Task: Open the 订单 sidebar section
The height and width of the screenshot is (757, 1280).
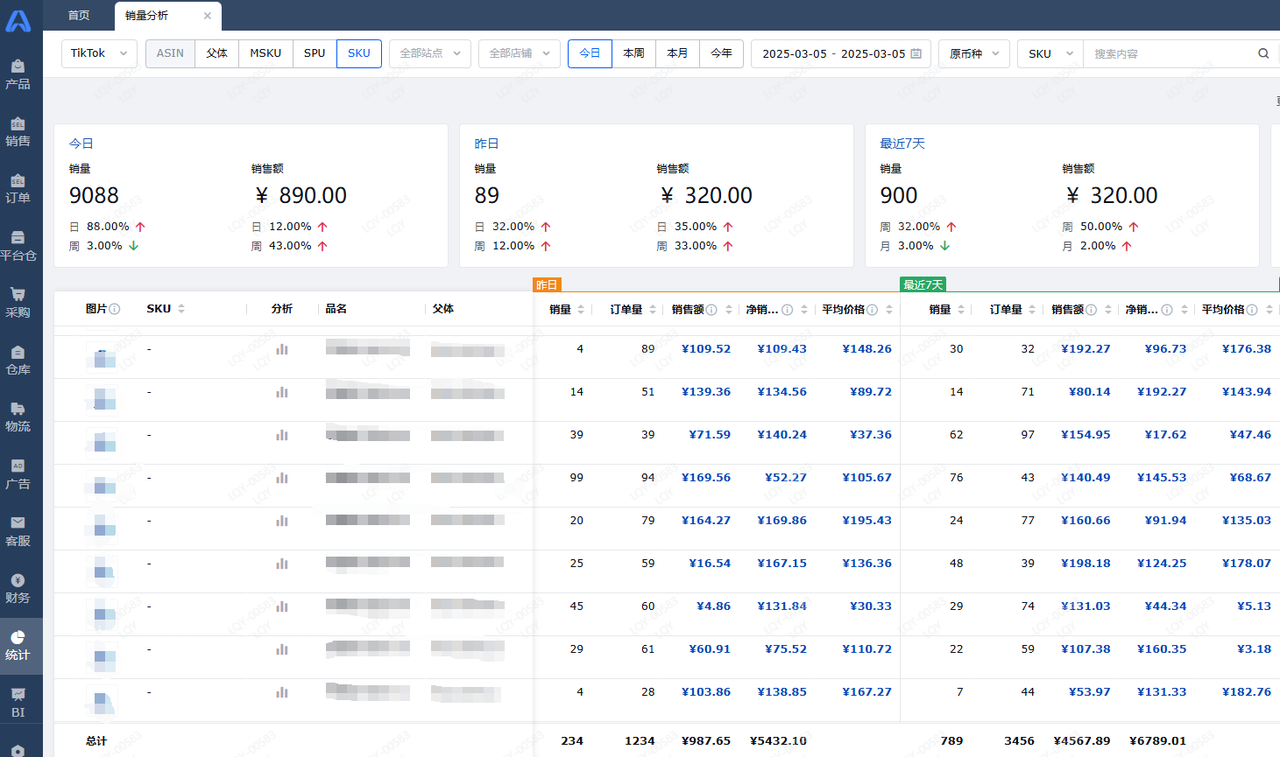Action: coord(18,188)
